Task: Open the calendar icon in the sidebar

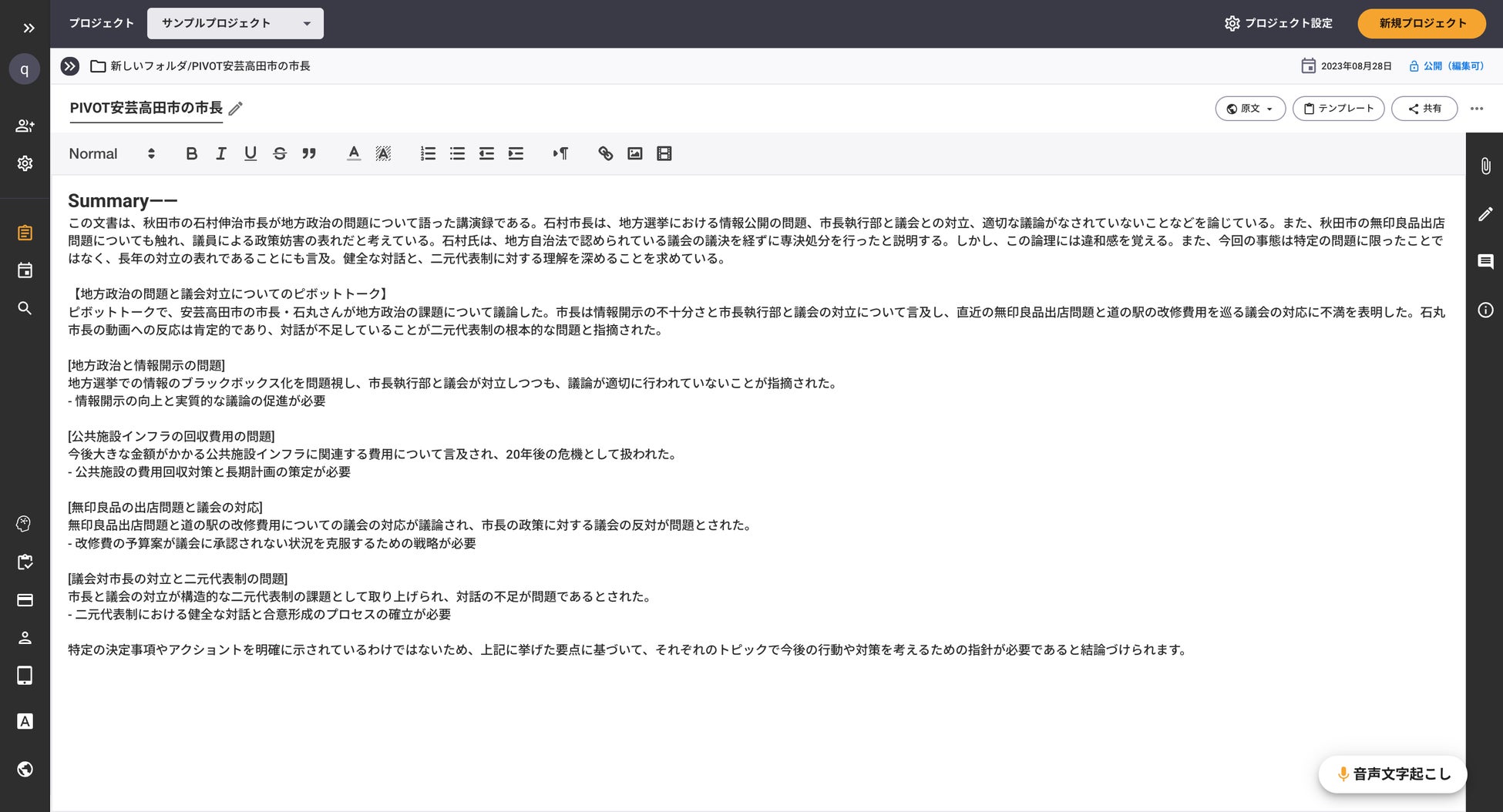Action: tap(25, 270)
